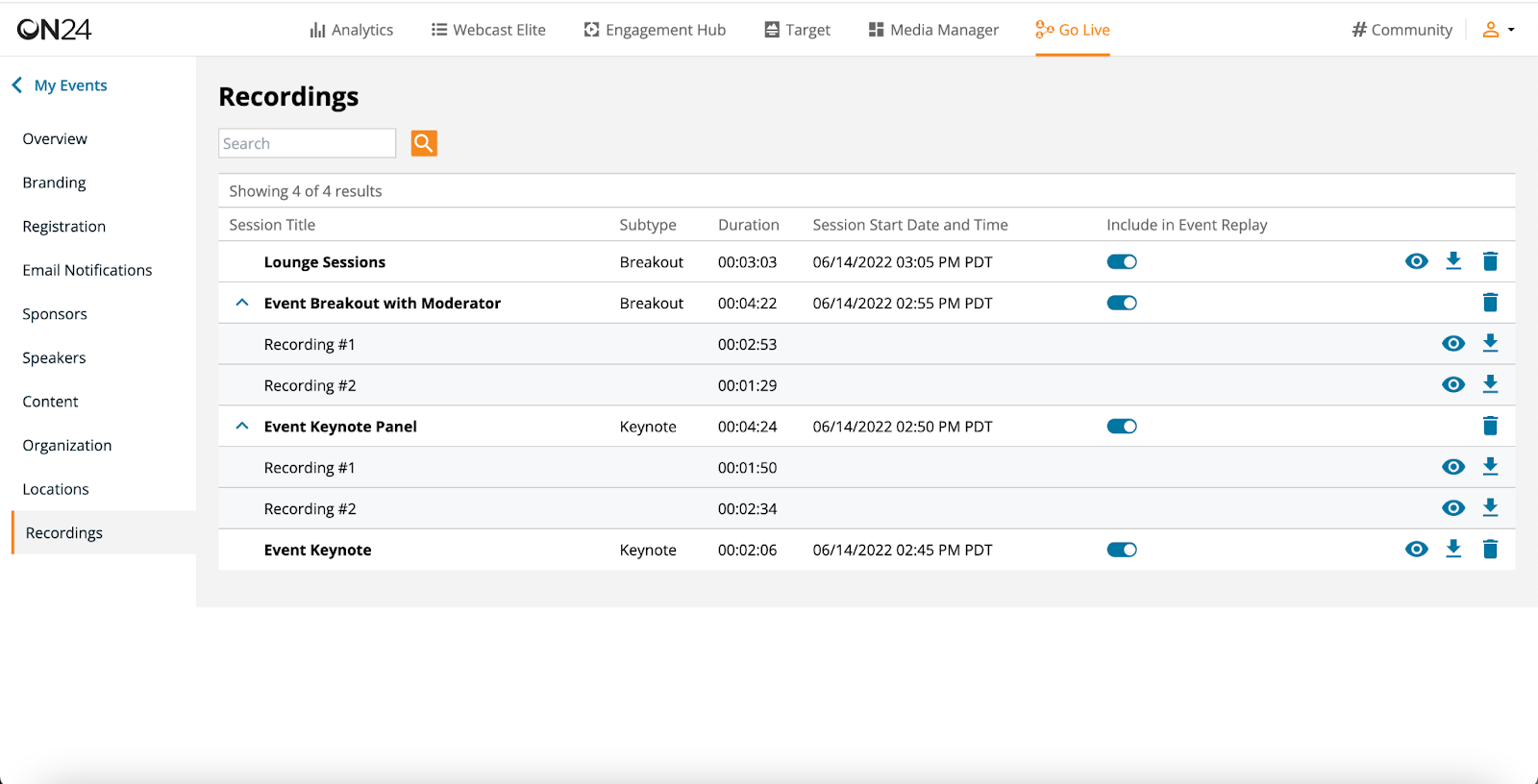The image size is (1538, 784).
Task: Delete the Lounge Sessions recording
Action: [1490, 261]
